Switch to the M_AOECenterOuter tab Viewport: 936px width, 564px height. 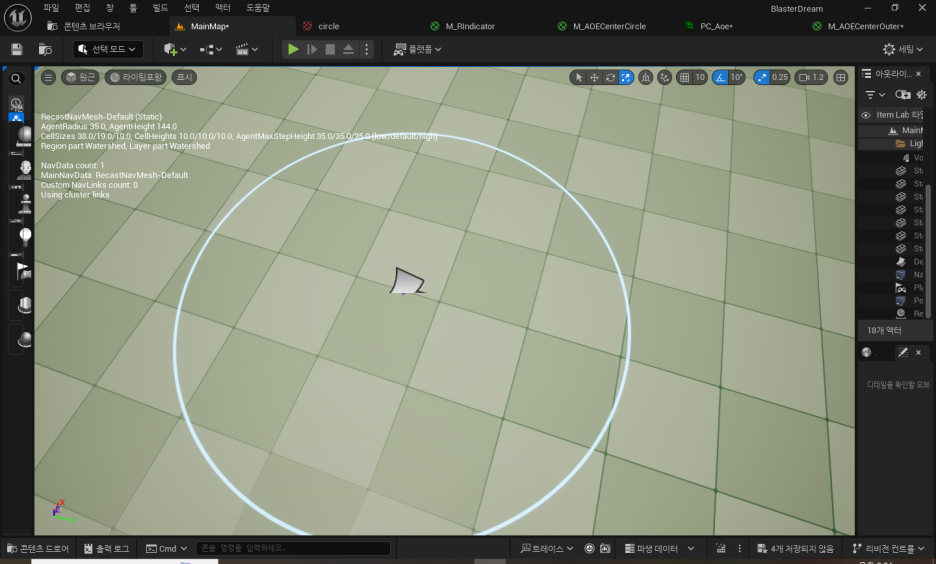858,26
